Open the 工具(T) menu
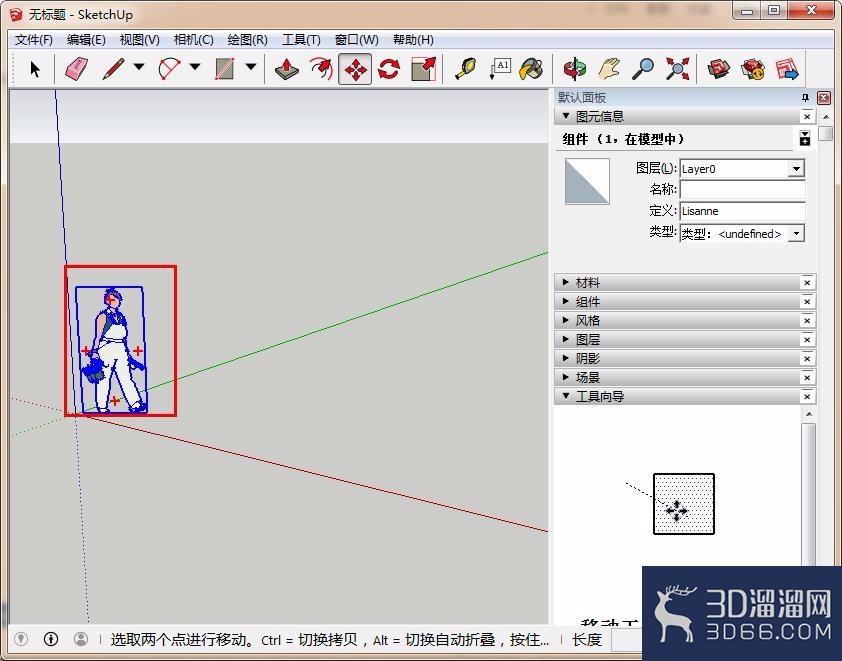This screenshot has width=842, height=661. (301, 40)
